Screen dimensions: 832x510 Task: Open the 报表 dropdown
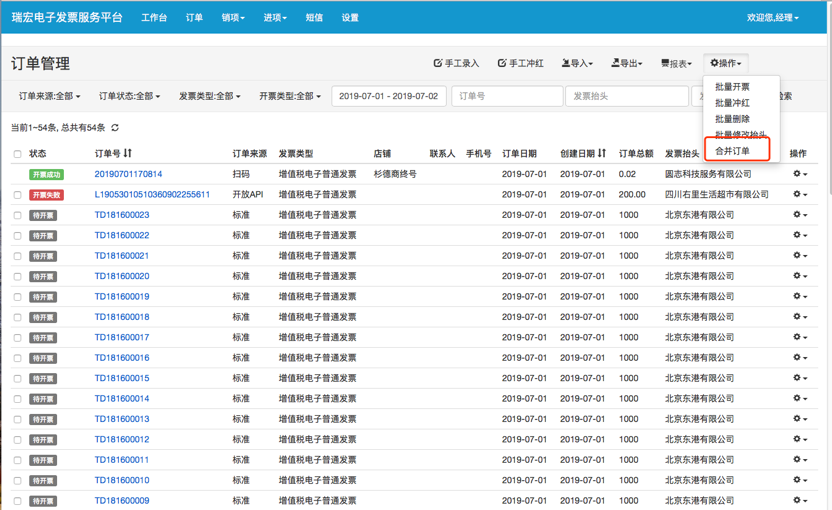pyautogui.click(x=676, y=63)
